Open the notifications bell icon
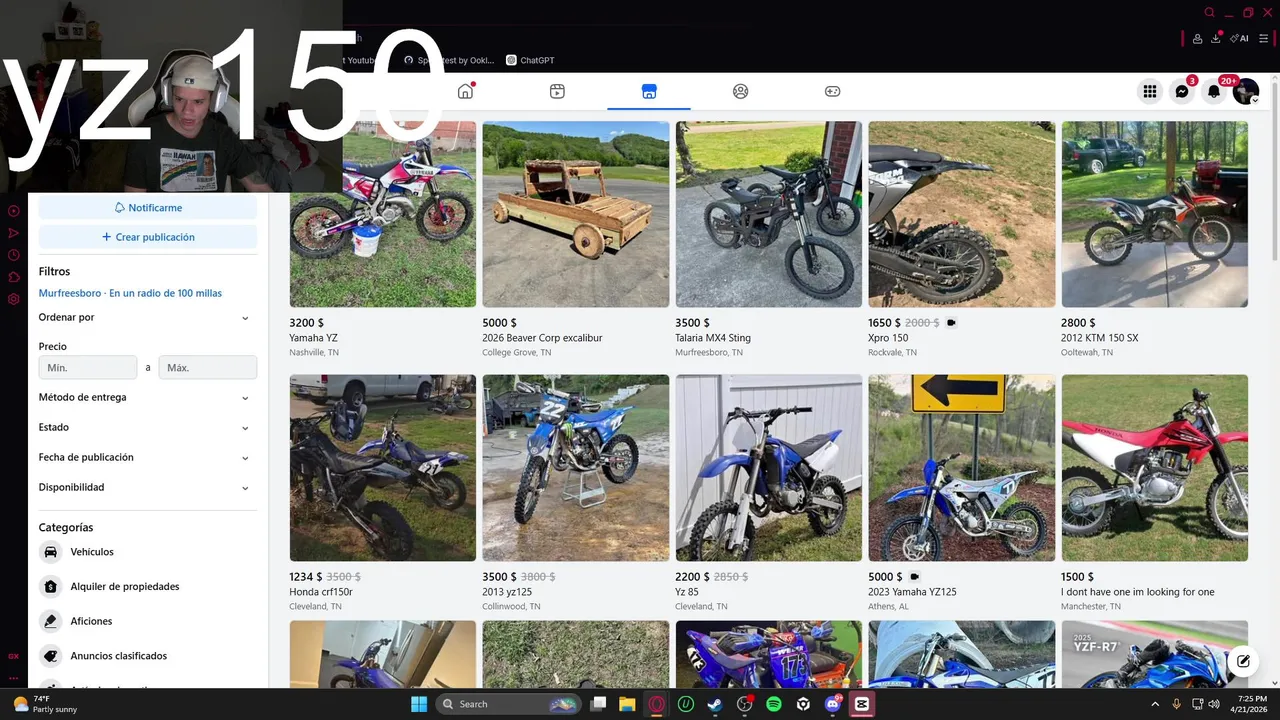The image size is (1280, 720). tap(1214, 91)
